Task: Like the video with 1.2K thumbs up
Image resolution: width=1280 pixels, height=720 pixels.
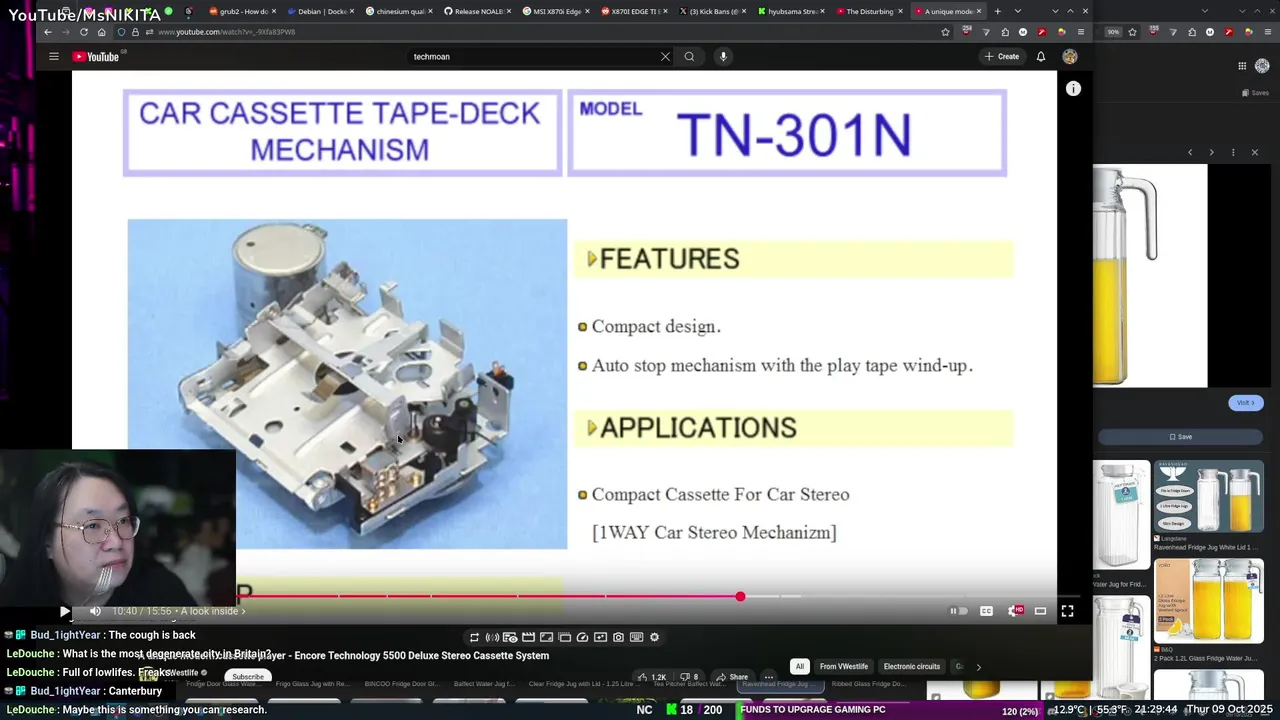Action: [x=652, y=677]
